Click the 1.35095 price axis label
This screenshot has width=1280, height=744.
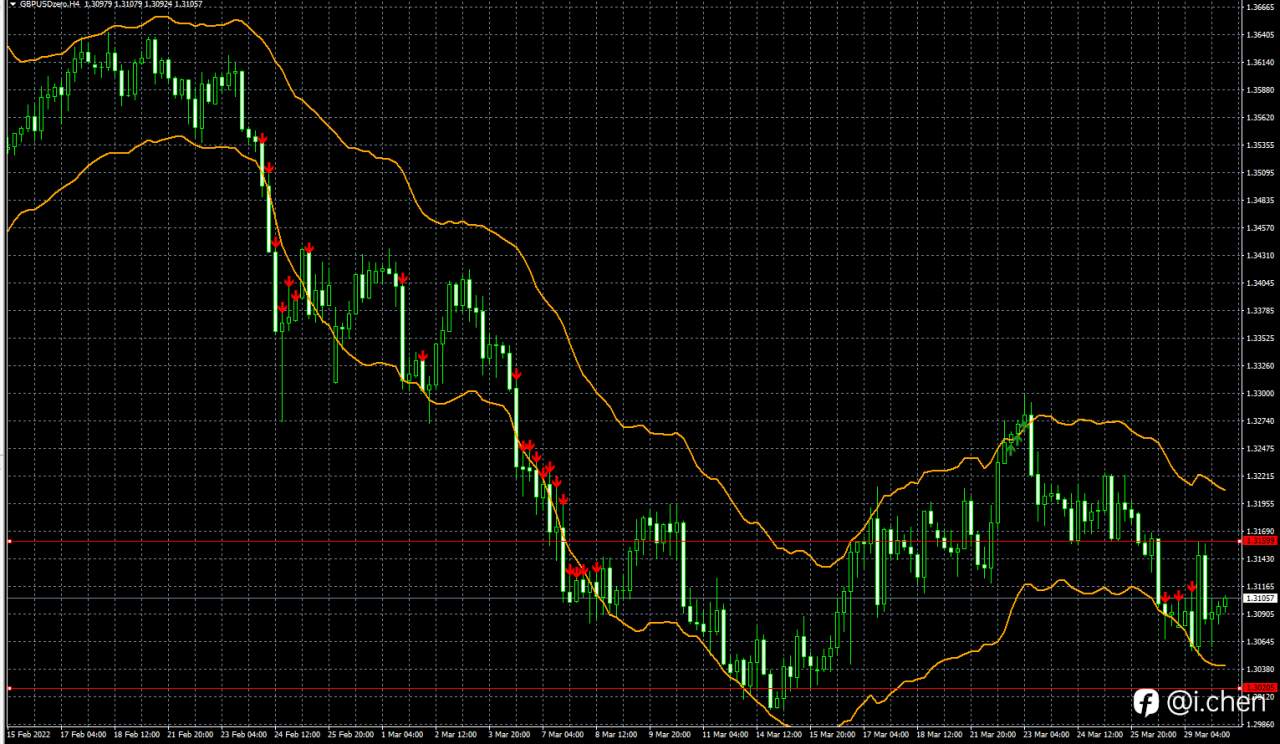1260,173
